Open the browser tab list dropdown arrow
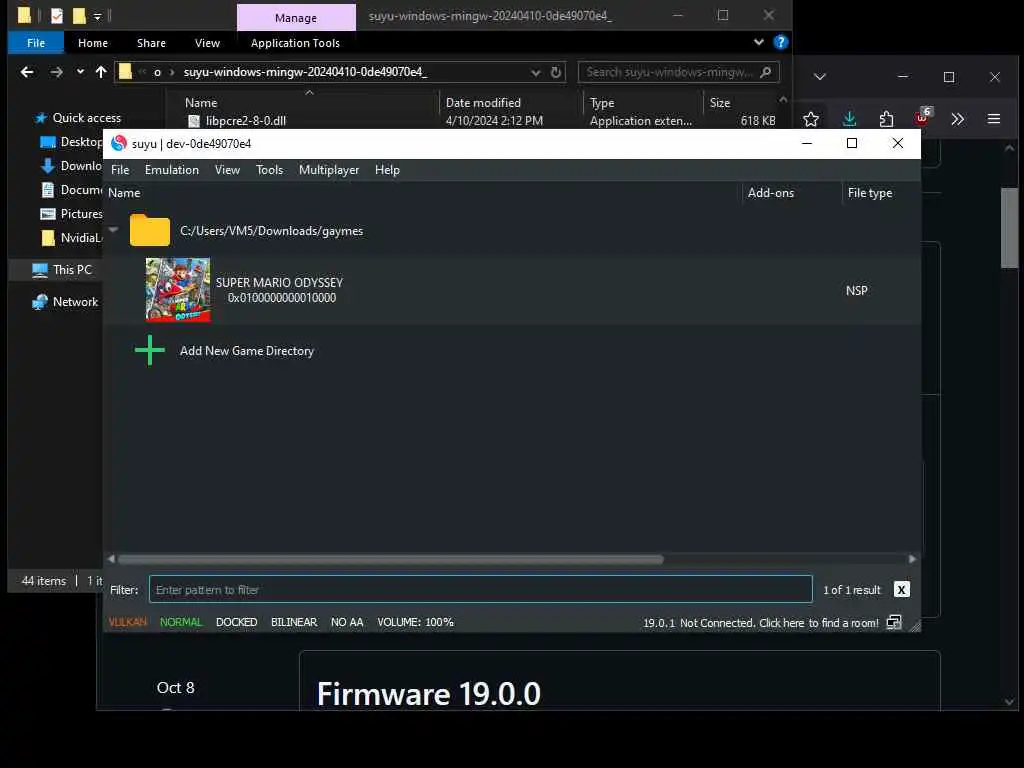The image size is (1024, 768). click(820, 77)
